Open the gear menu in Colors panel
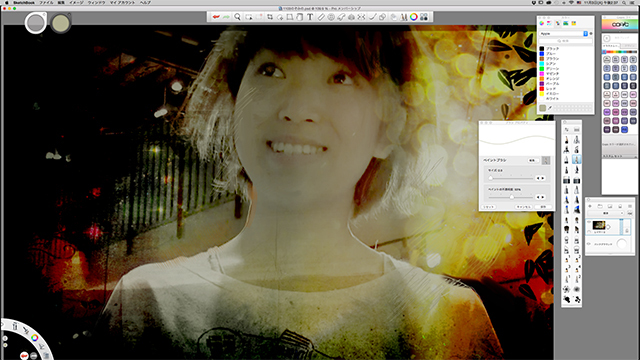The width and height of the screenshot is (640, 360). 591,33
